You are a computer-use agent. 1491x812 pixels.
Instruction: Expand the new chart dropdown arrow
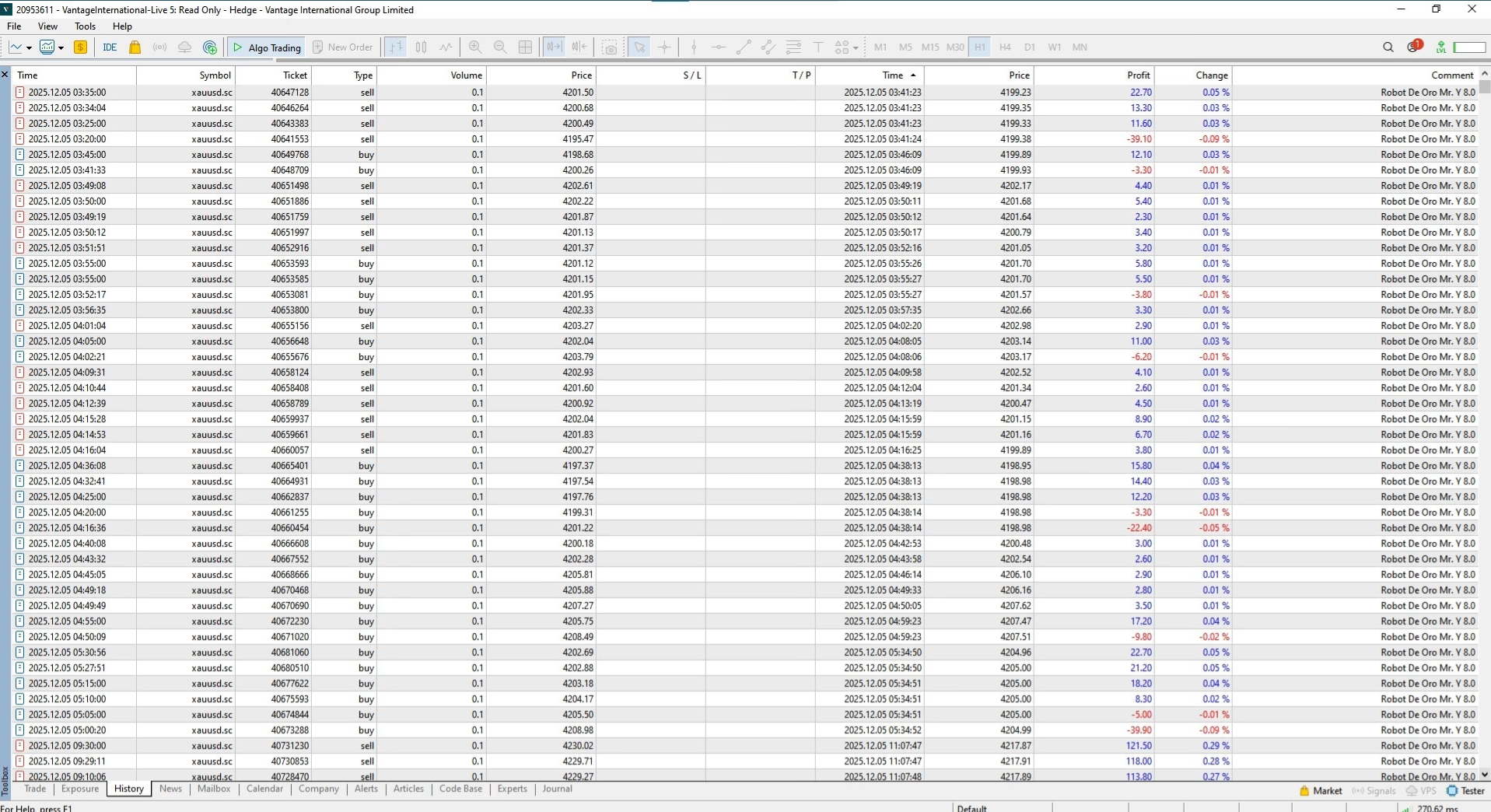tap(29, 48)
